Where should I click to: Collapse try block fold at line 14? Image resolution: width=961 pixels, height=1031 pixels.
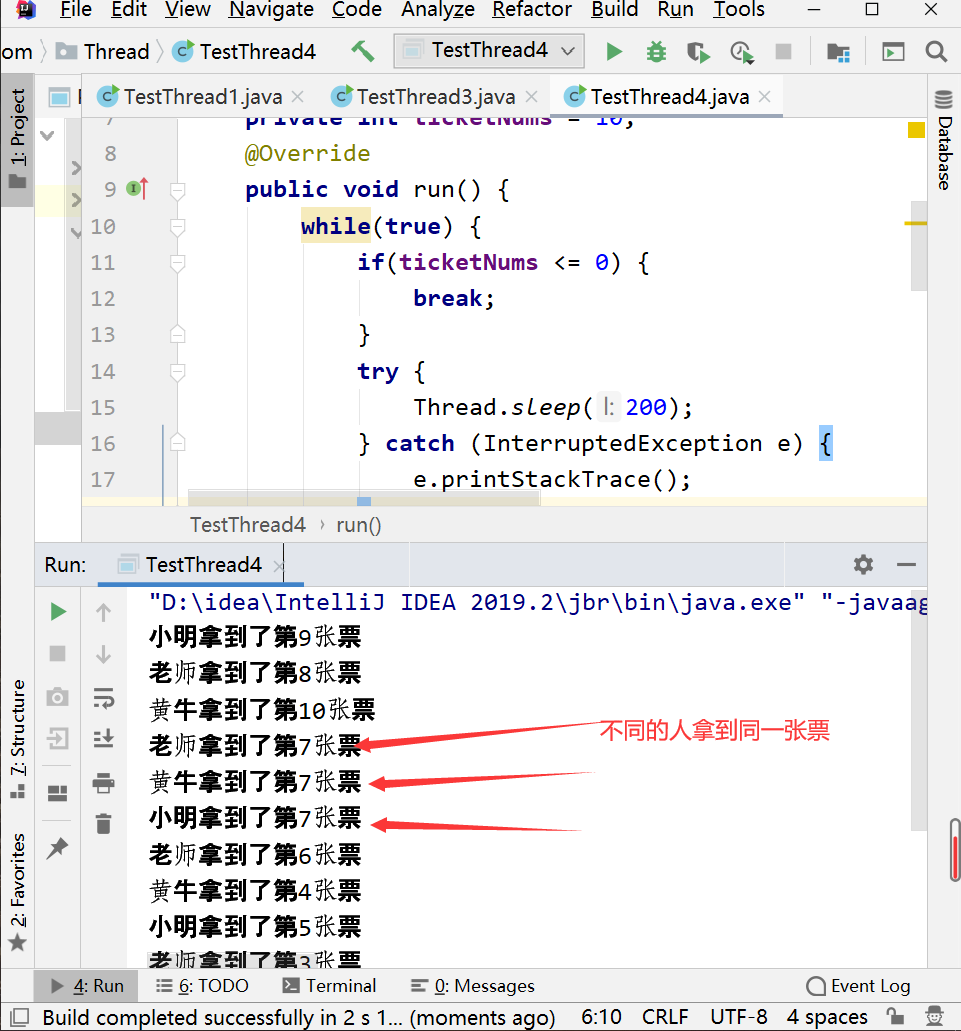tap(177, 372)
